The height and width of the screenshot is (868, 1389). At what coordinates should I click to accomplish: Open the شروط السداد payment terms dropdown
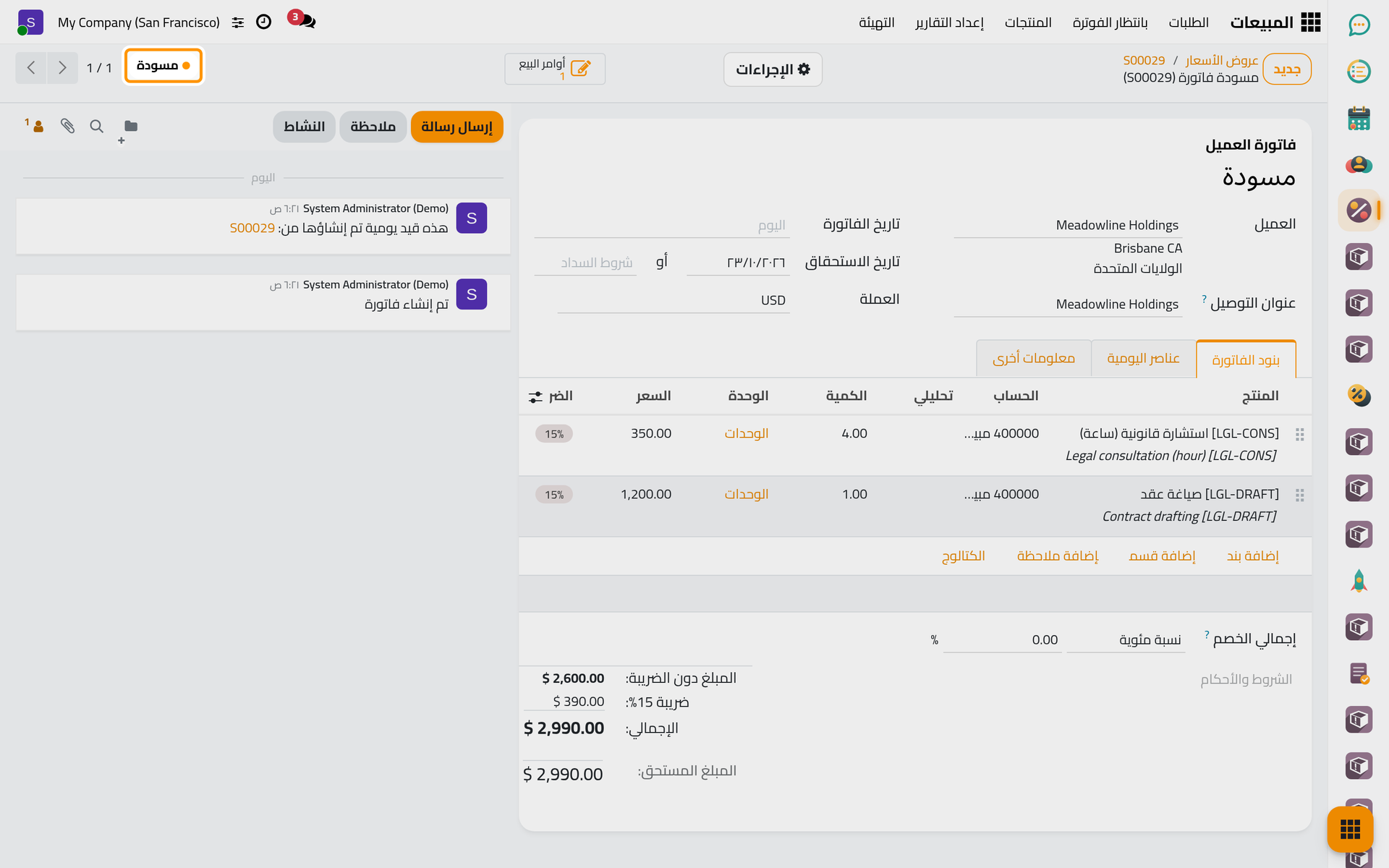(585, 263)
